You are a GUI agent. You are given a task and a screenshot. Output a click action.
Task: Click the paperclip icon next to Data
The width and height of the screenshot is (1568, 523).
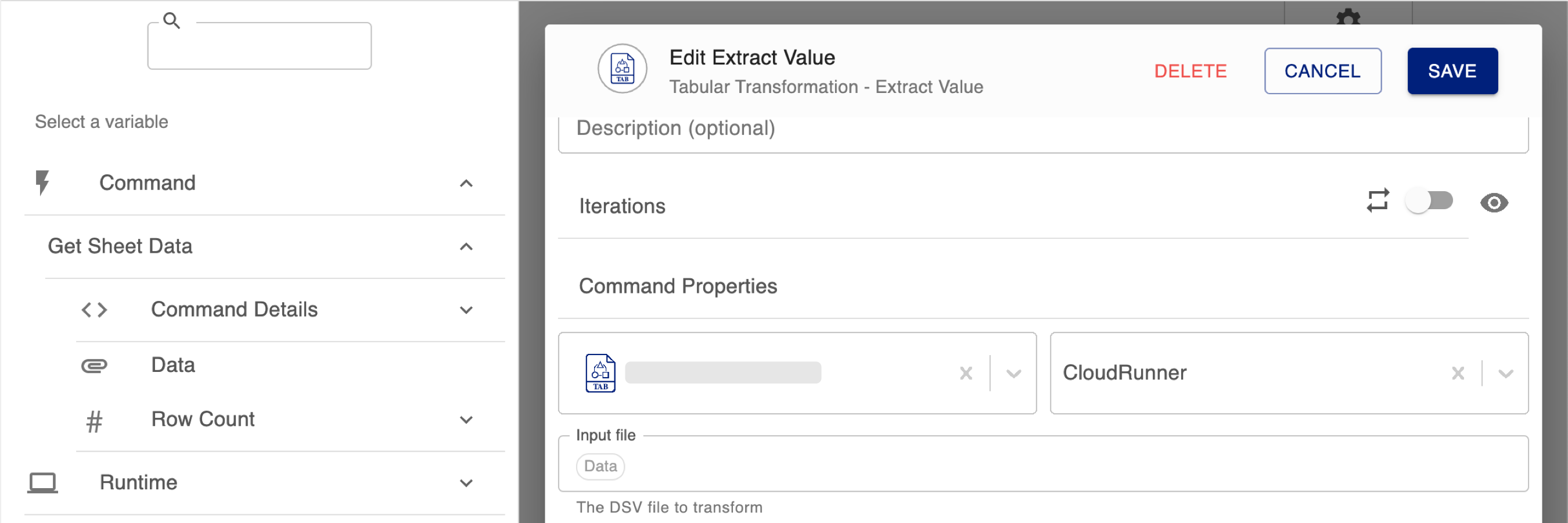click(94, 366)
